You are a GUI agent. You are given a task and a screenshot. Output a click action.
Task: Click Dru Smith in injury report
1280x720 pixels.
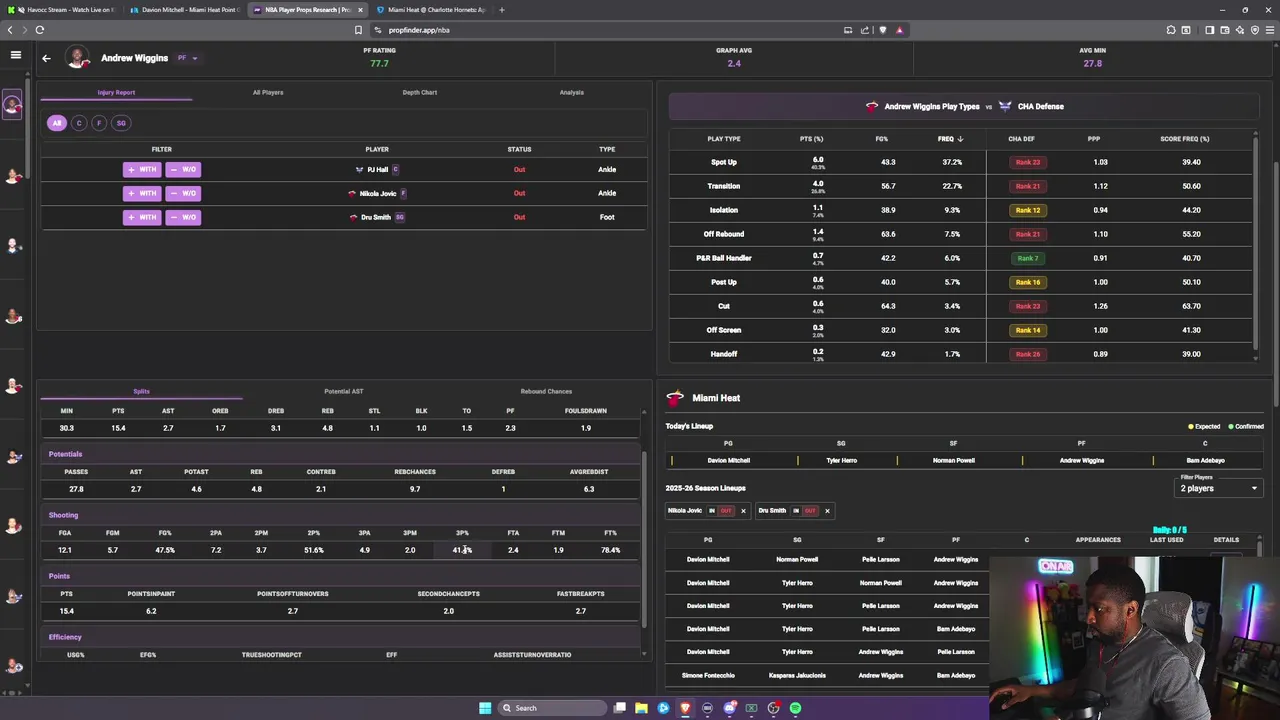click(x=376, y=217)
